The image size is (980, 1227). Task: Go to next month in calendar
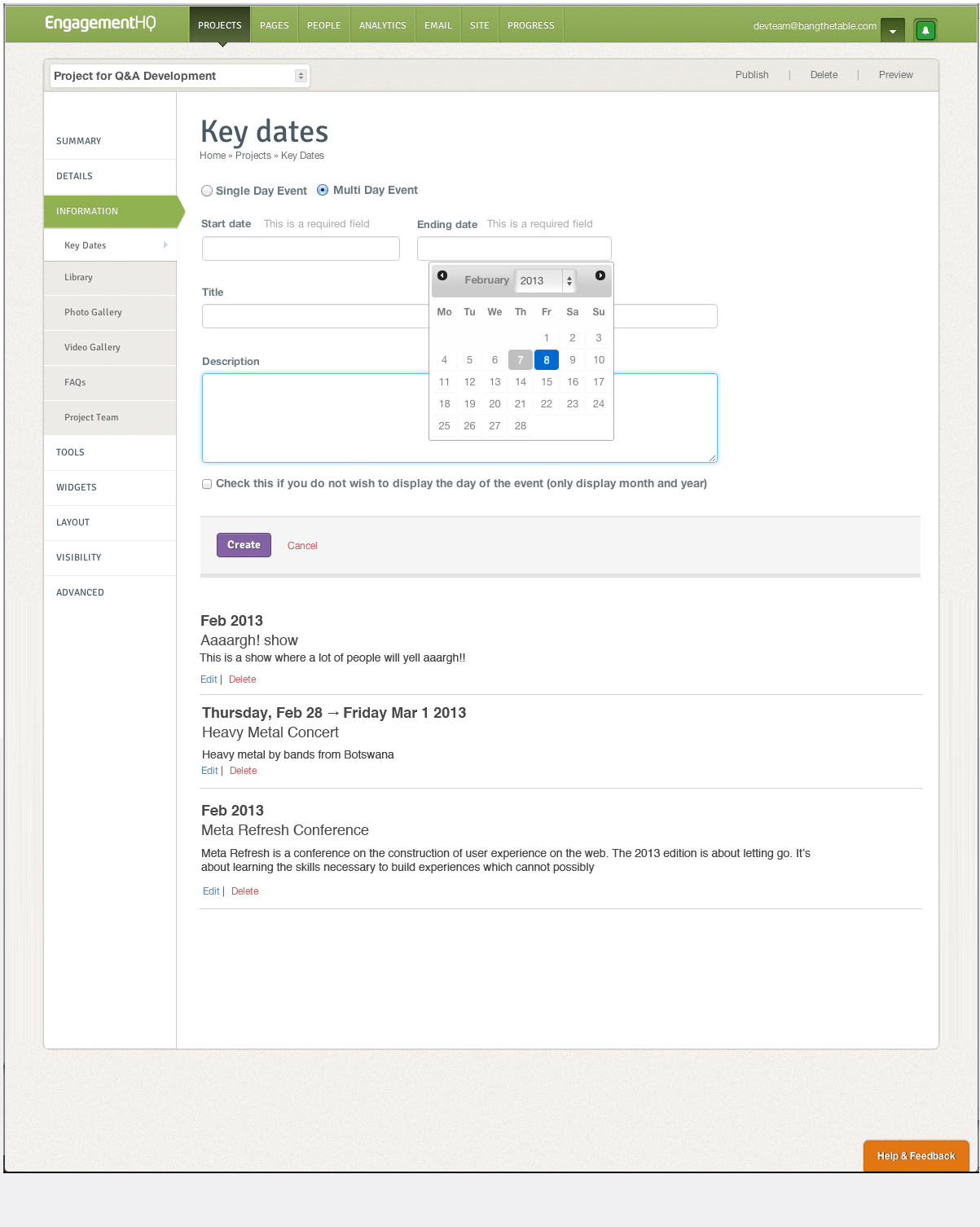point(600,275)
